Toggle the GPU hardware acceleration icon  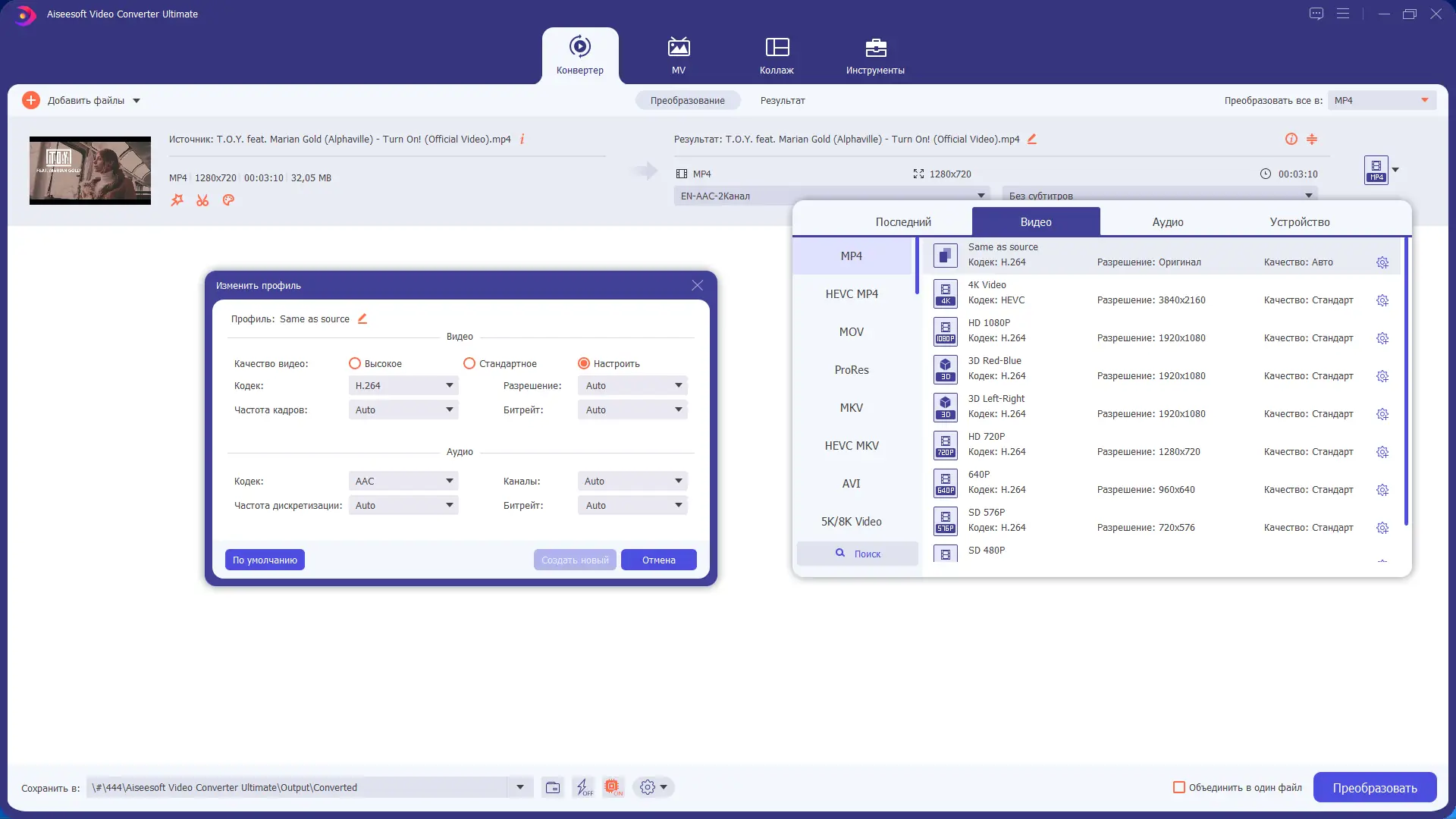[x=613, y=787]
